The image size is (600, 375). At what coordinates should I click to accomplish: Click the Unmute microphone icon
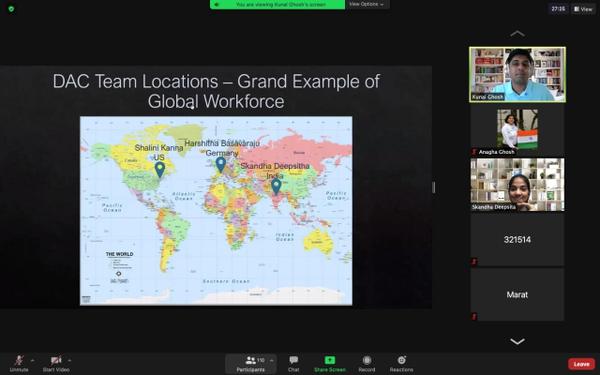click(x=19, y=360)
